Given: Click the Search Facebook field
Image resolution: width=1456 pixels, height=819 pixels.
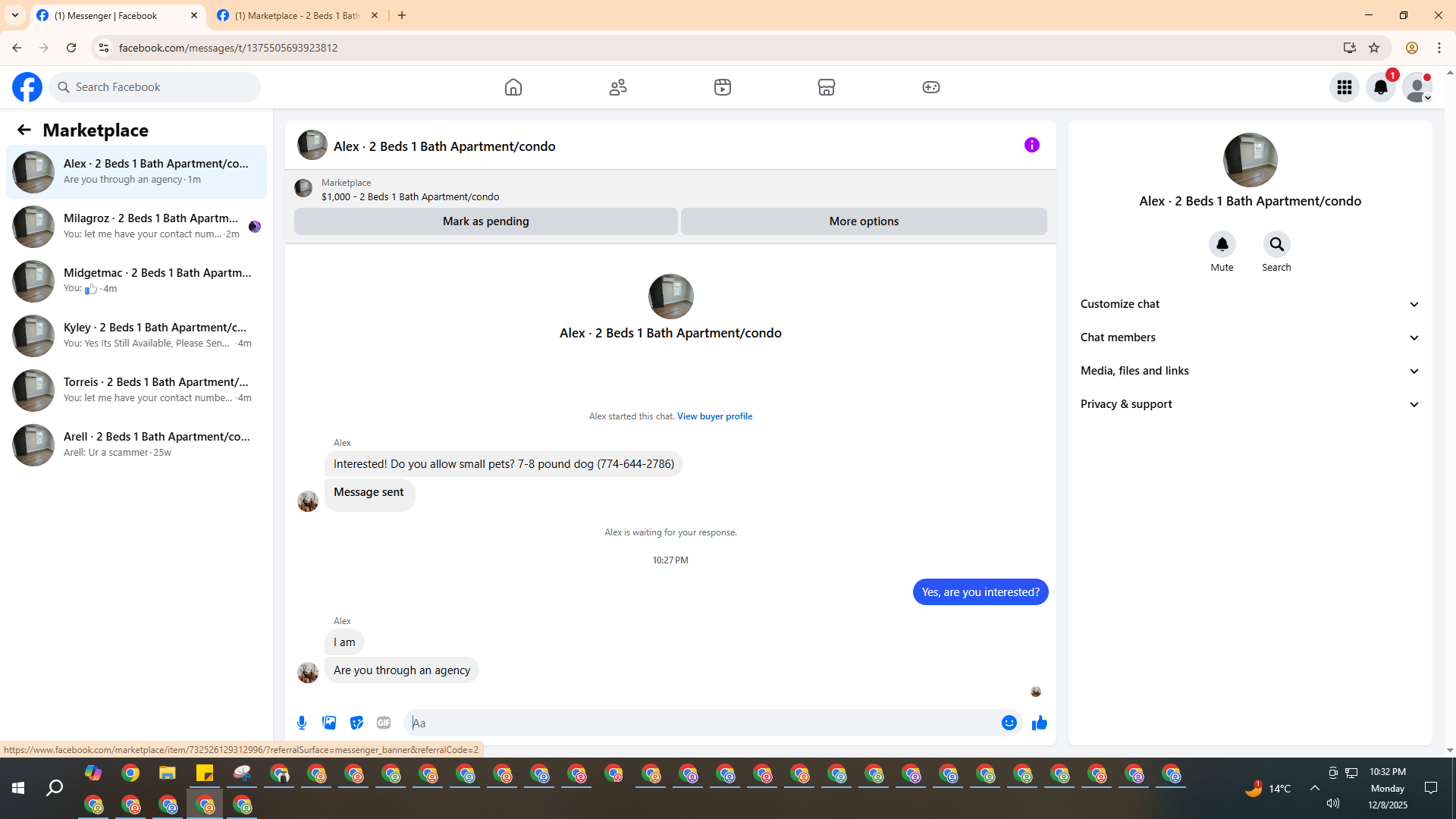Looking at the screenshot, I should [x=155, y=87].
